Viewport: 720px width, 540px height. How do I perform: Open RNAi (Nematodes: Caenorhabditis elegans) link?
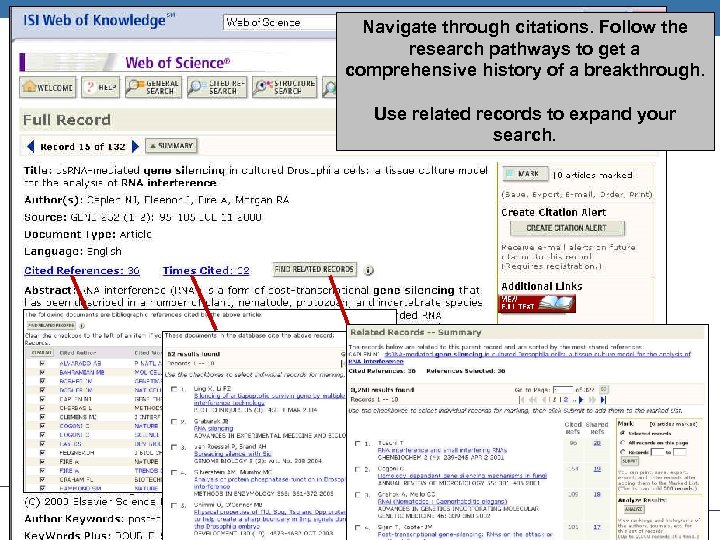pos(442,501)
